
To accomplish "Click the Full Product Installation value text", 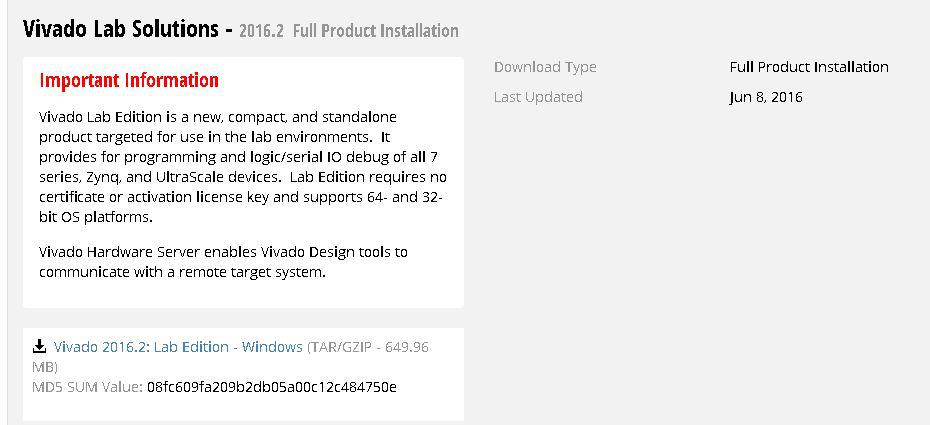I will (x=809, y=67).
